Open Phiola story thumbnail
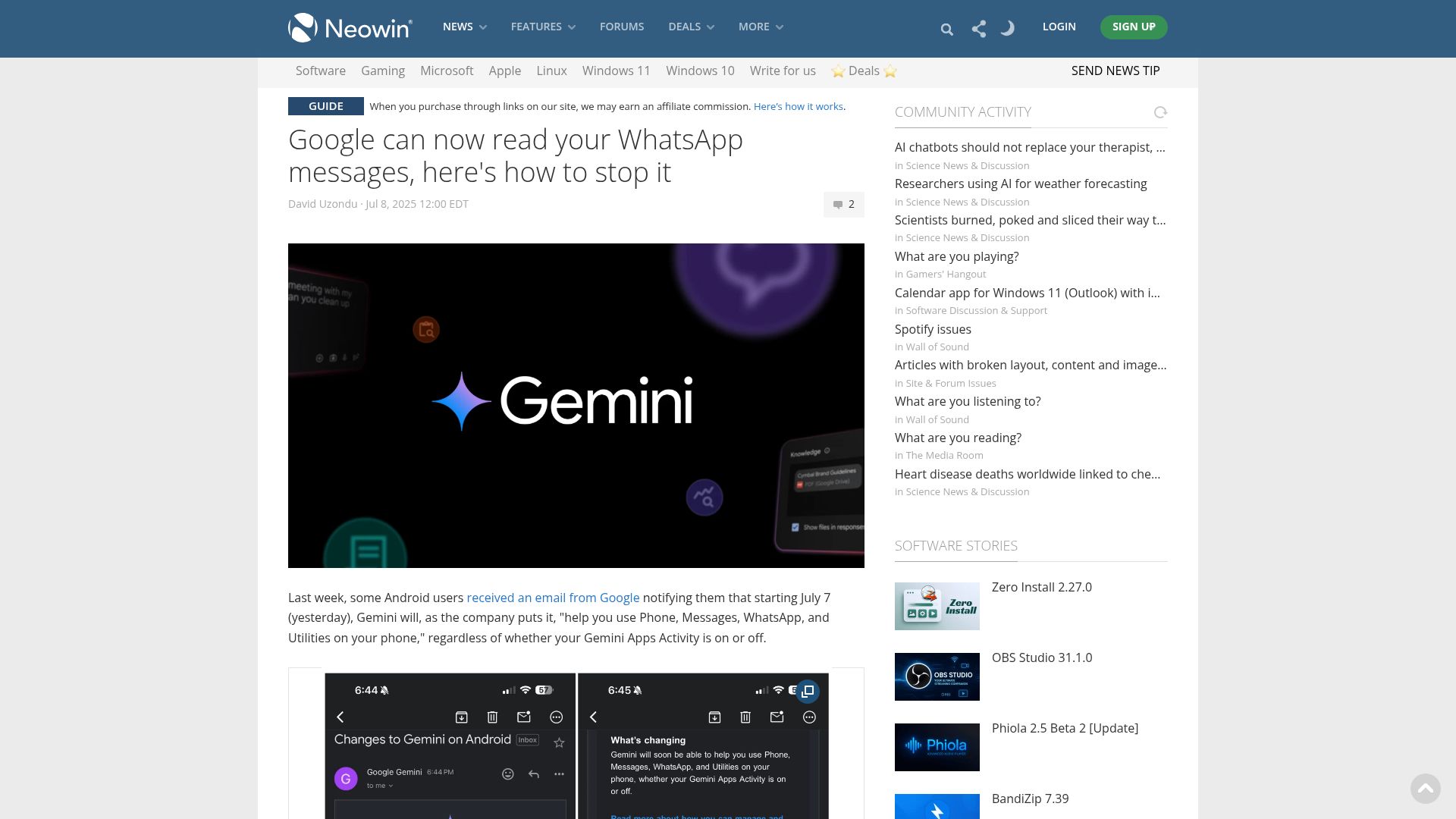The image size is (1456, 819). tap(937, 747)
